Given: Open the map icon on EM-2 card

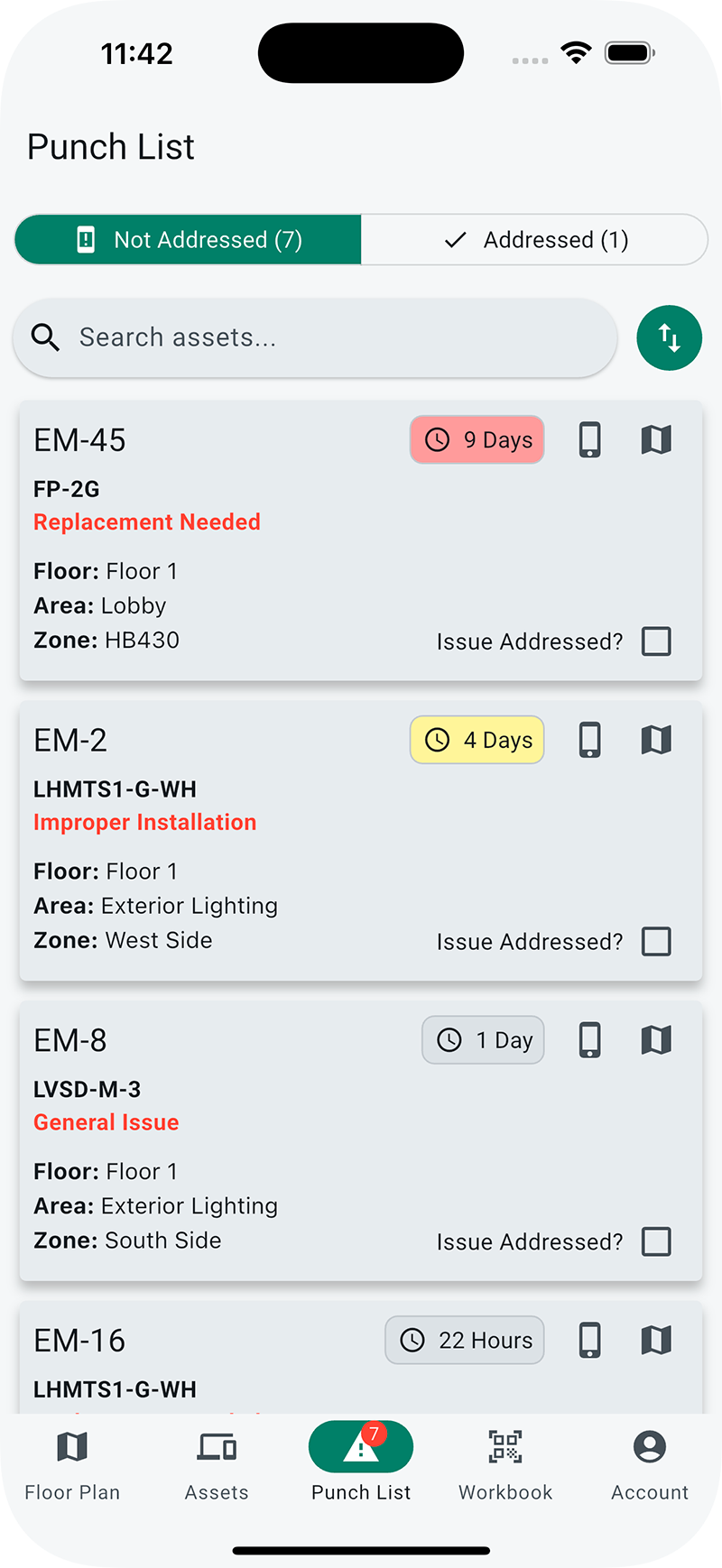Looking at the screenshot, I should click(x=656, y=740).
